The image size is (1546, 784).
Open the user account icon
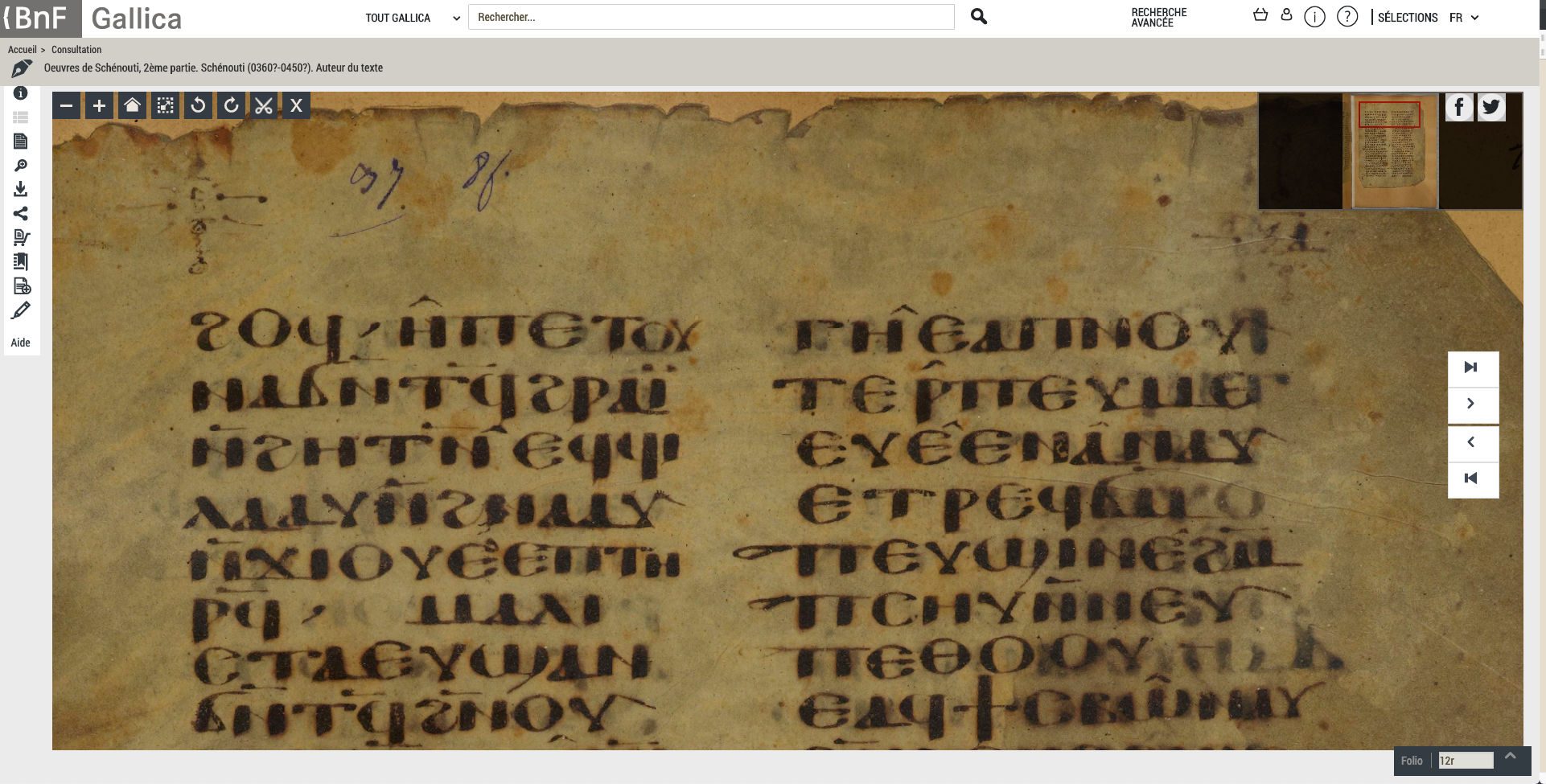click(1286, 15)
